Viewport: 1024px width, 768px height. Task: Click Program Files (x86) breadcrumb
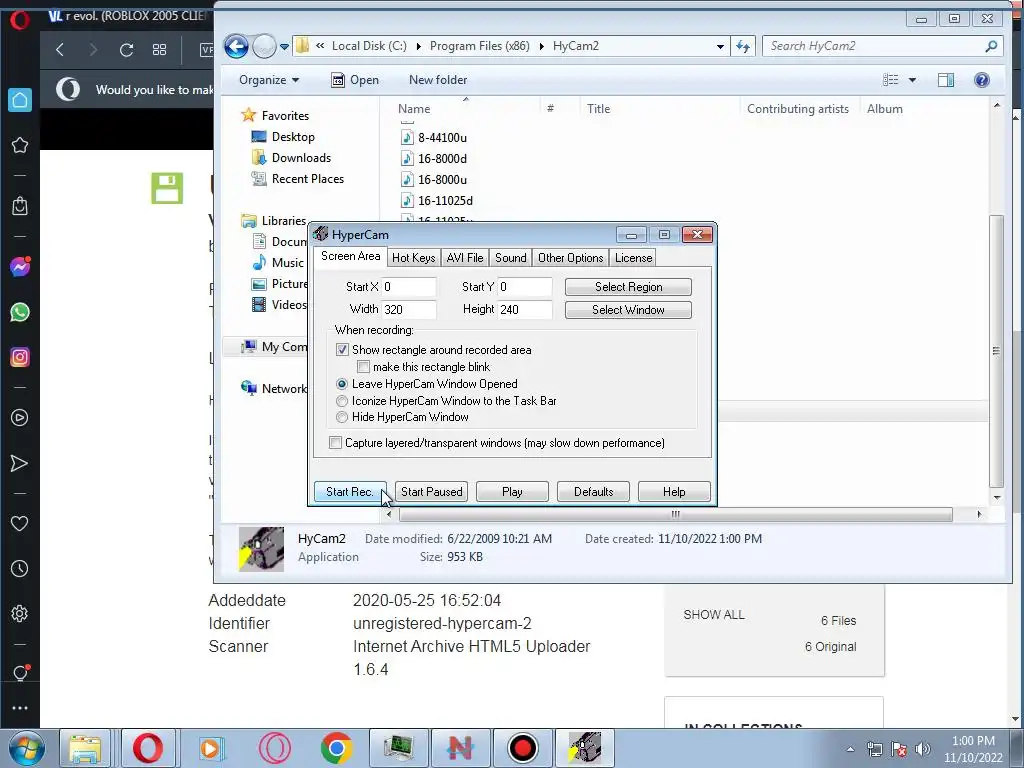tap(479, 46)
